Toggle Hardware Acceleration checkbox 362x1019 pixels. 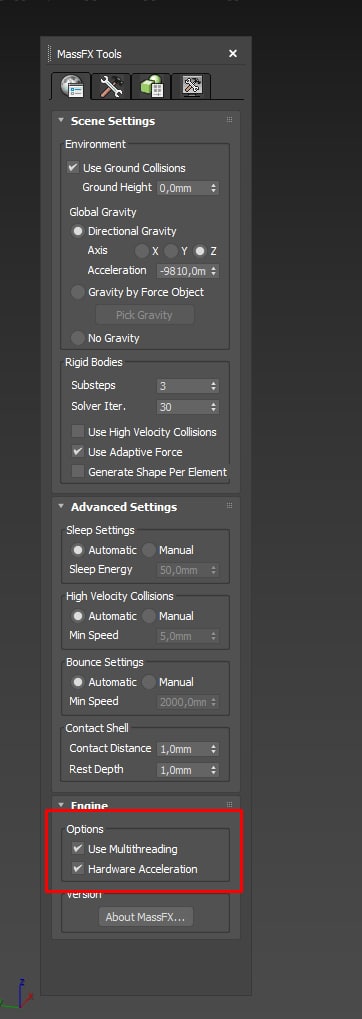pos(78,869)
